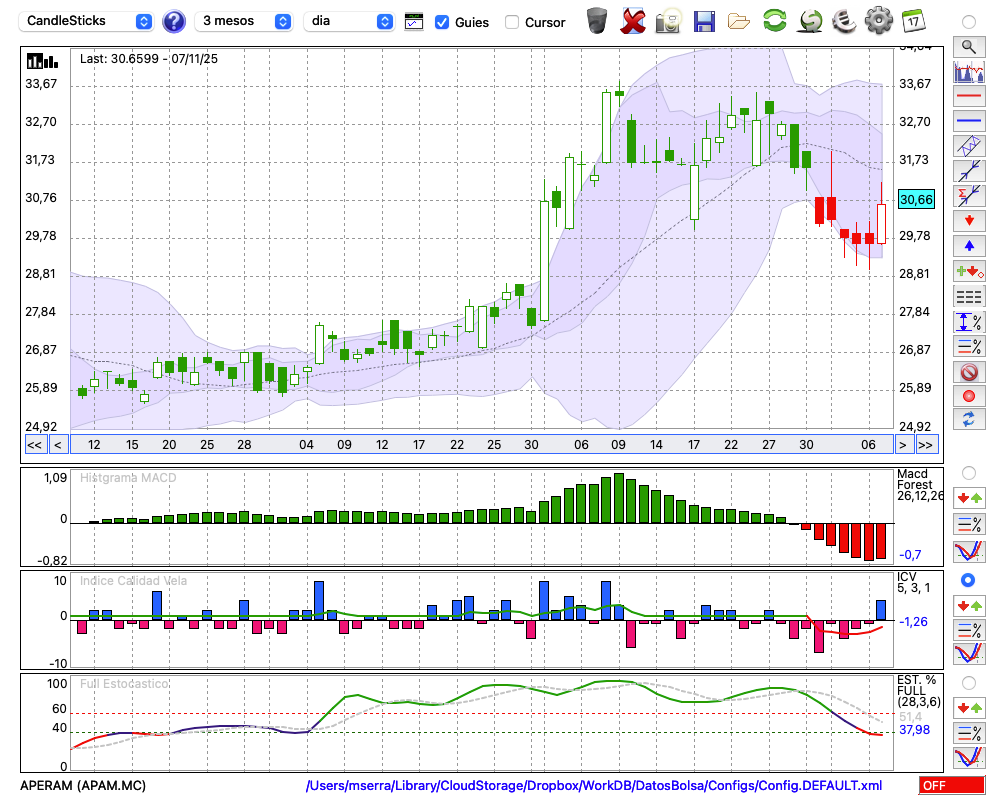
Task: Uncheck the Guies checkbox
Action: pyautogui.click(x=442, y=22)
